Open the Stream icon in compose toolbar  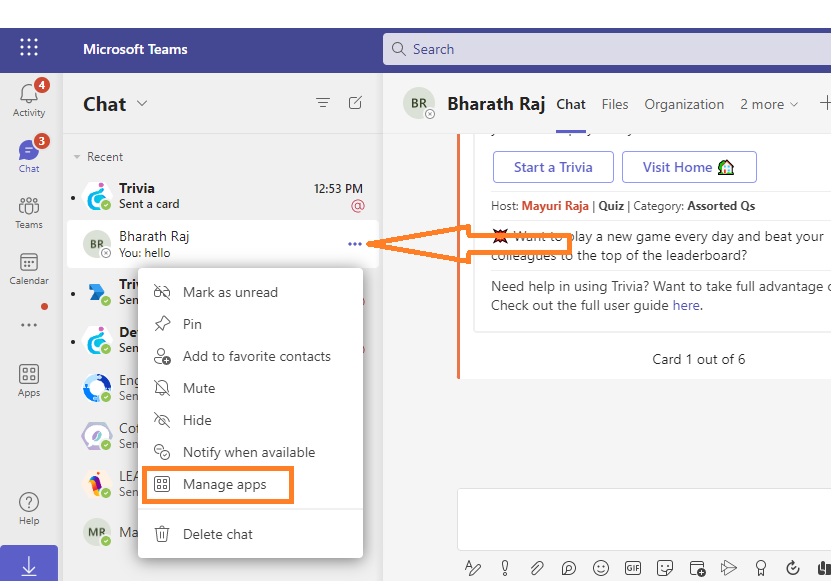coord(729,568)
